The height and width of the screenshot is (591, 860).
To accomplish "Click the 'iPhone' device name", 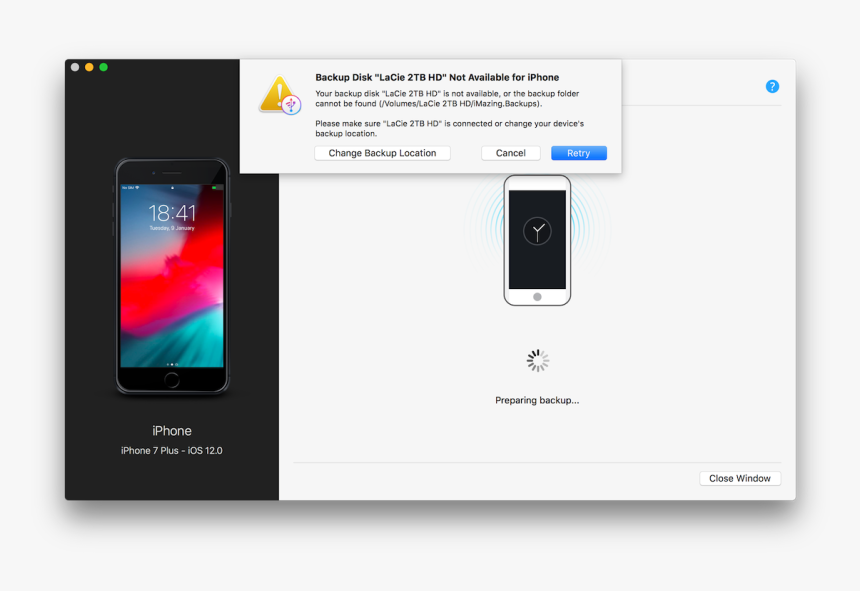I will point(172,431).
